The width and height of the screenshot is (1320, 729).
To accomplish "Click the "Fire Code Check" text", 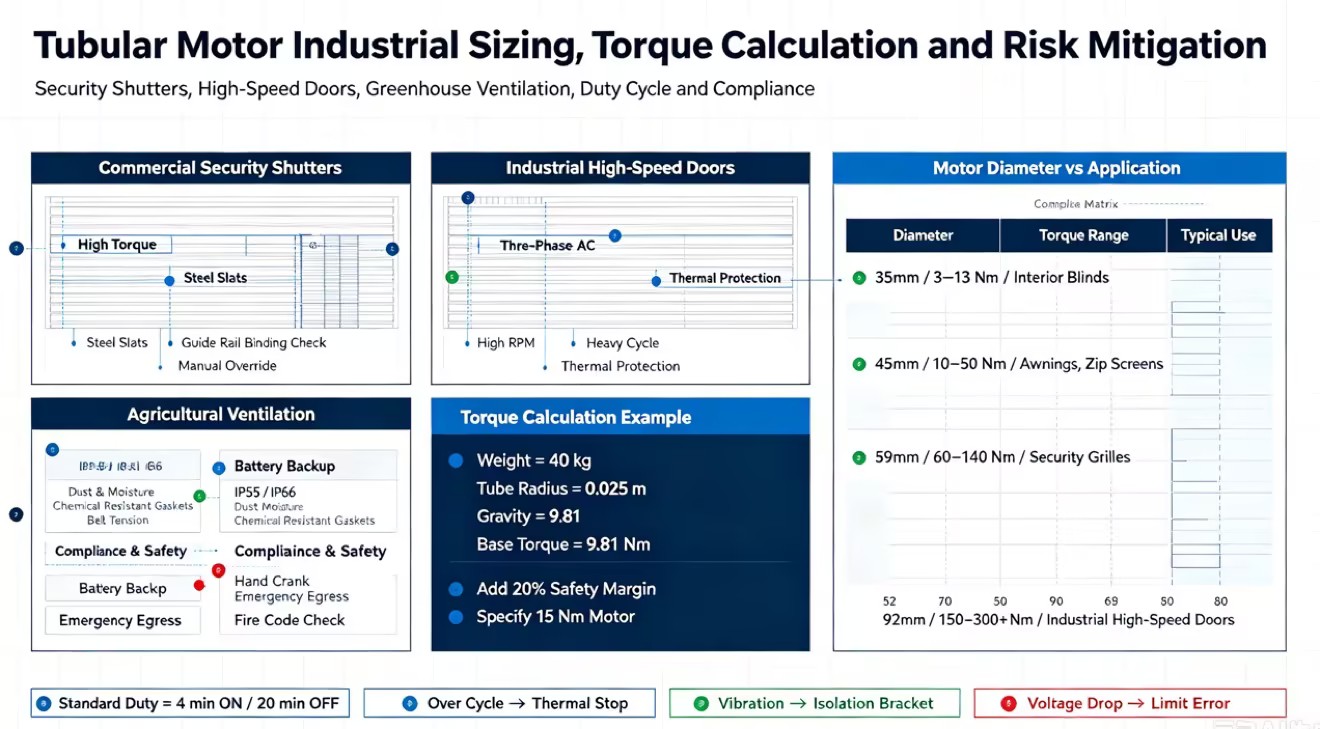I will coord(290,620).
